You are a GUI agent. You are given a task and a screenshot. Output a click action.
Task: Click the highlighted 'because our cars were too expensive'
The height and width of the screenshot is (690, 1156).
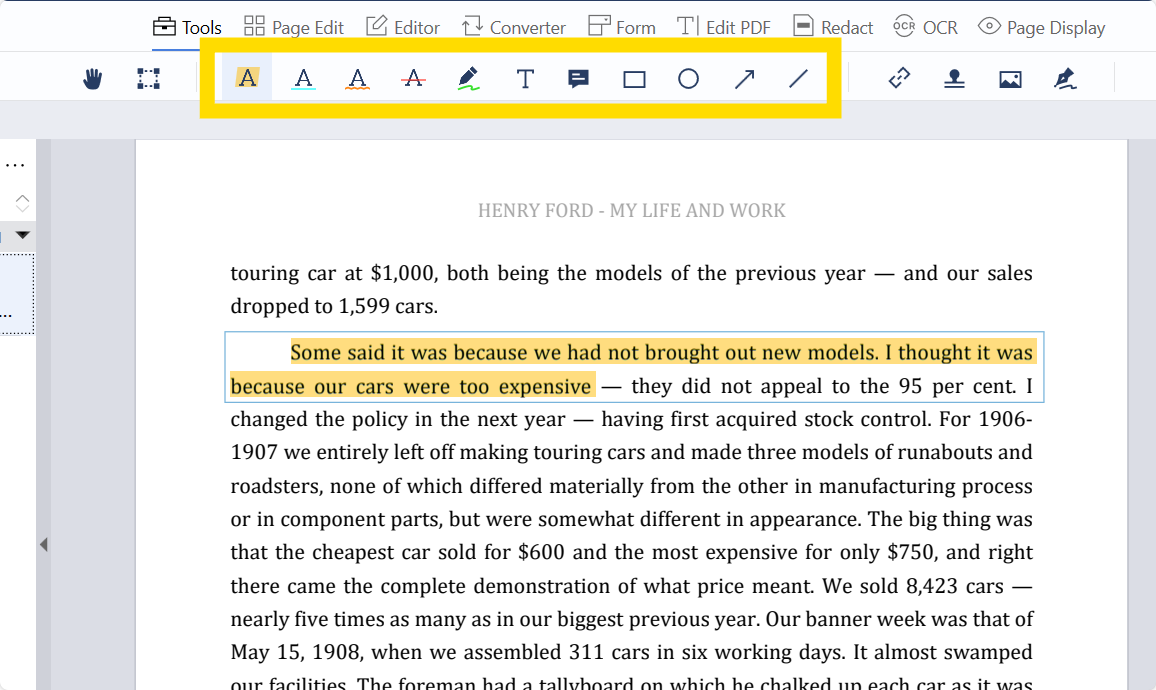point(411,386)
